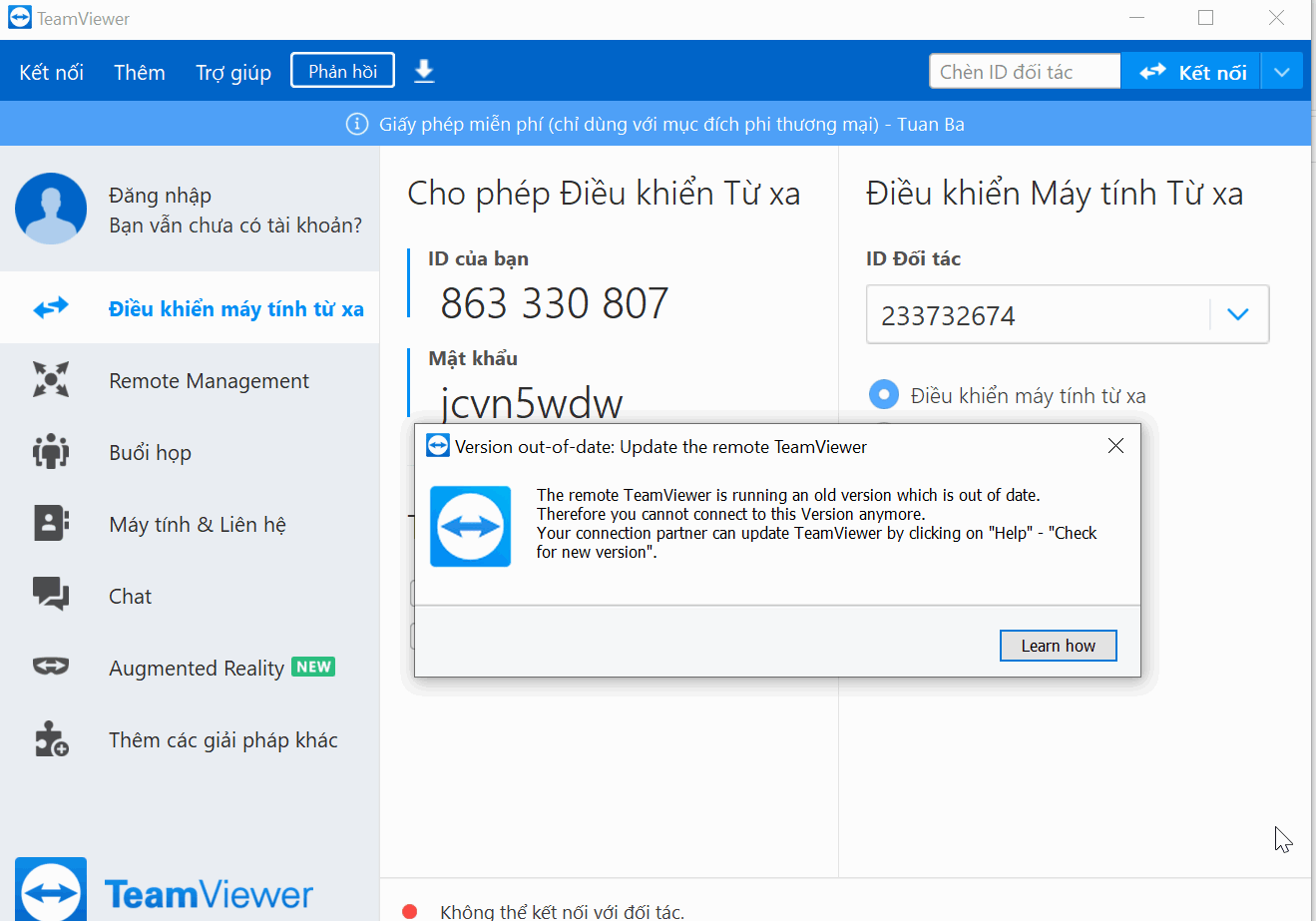Click the TeamViewer logo at bottom left
This screenshot has height=921, width=1316.
[165, 890]
